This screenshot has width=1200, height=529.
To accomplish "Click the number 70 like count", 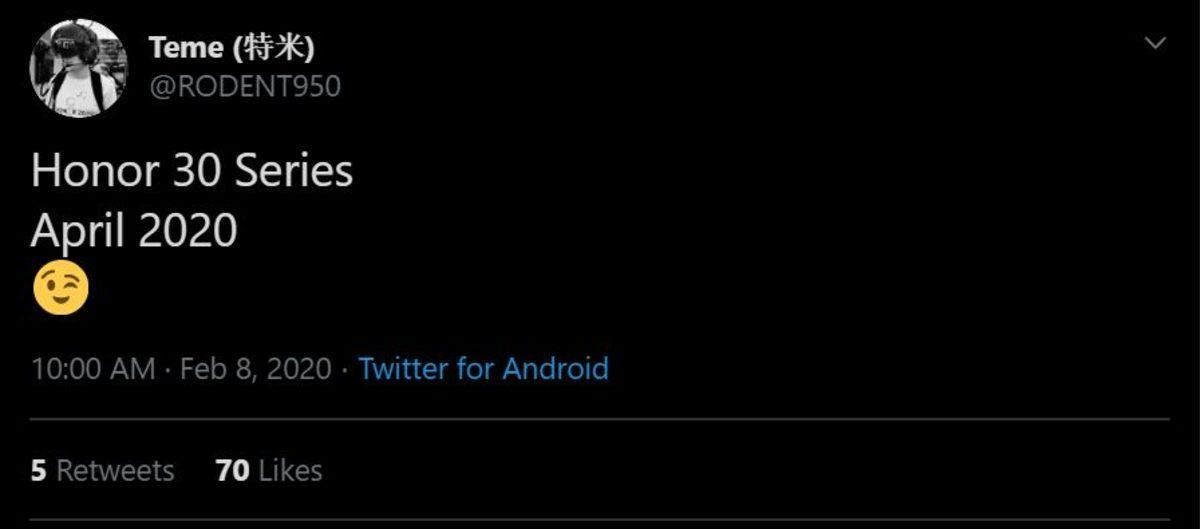I will point(232,470).
